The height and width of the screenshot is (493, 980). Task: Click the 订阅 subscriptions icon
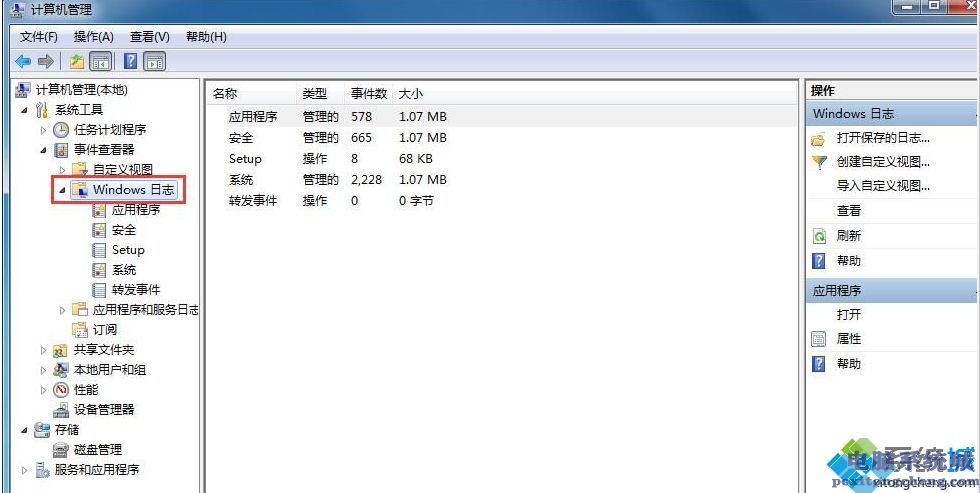point(79,329)
